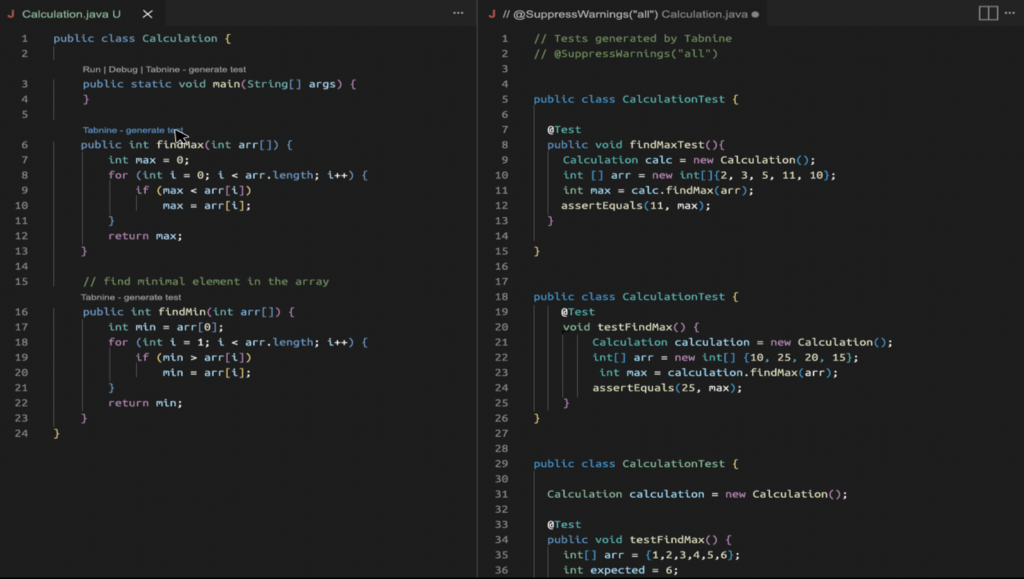The height and width of the screenshot is (579, 1024).
Task: Click Java file icon in right tab
Action: 492,14
